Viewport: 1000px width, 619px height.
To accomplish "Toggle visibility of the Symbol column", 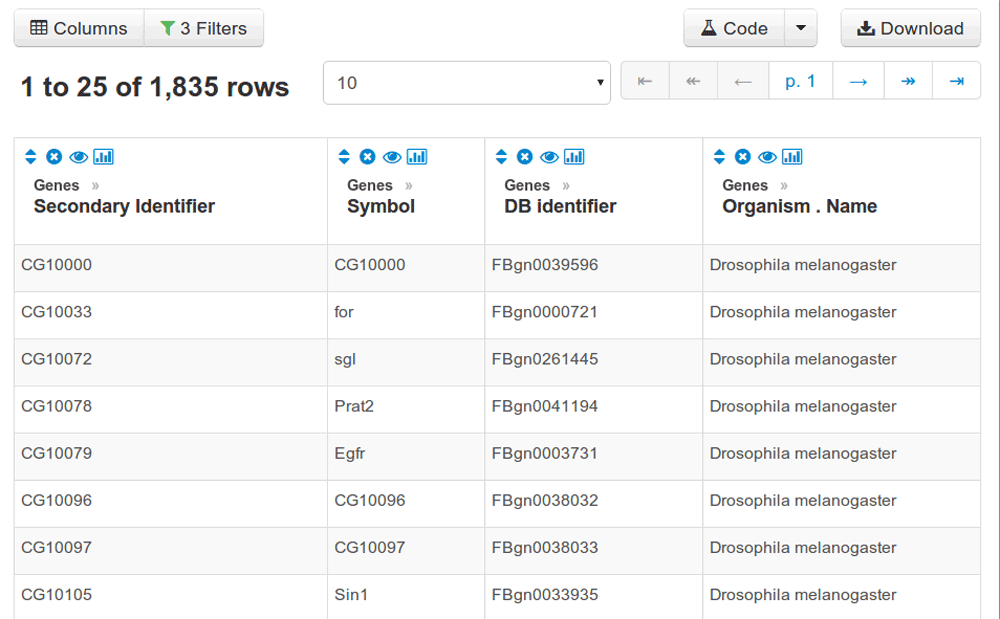I will coord(392,157).
